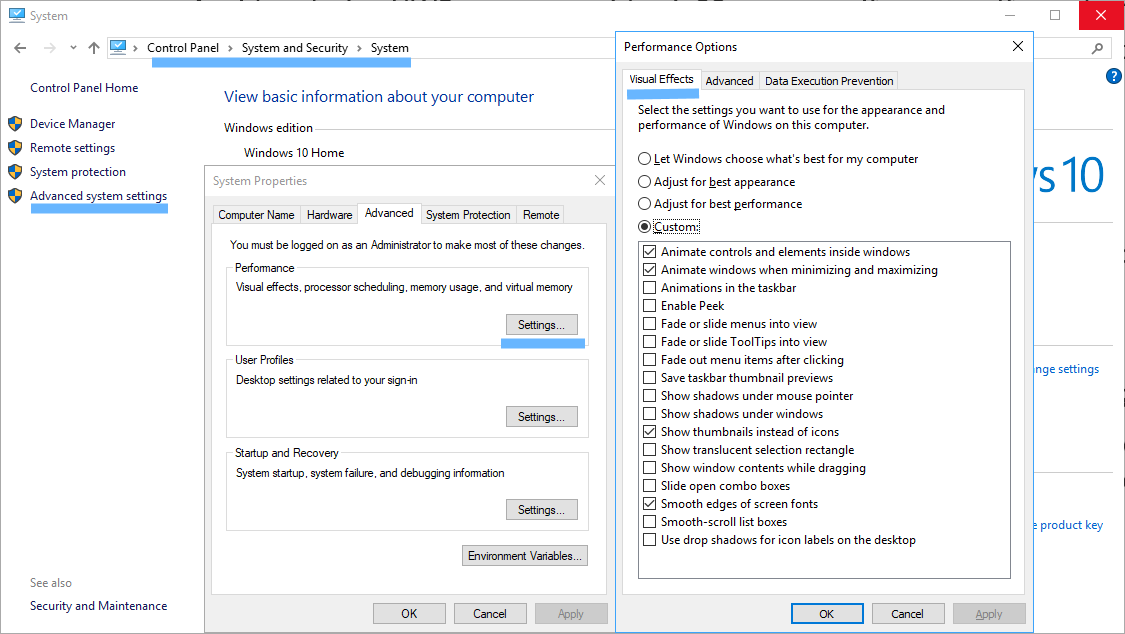Screen dimensions: 1125x634
Task: Switch to Visual Effects tab
Action: 662,79
